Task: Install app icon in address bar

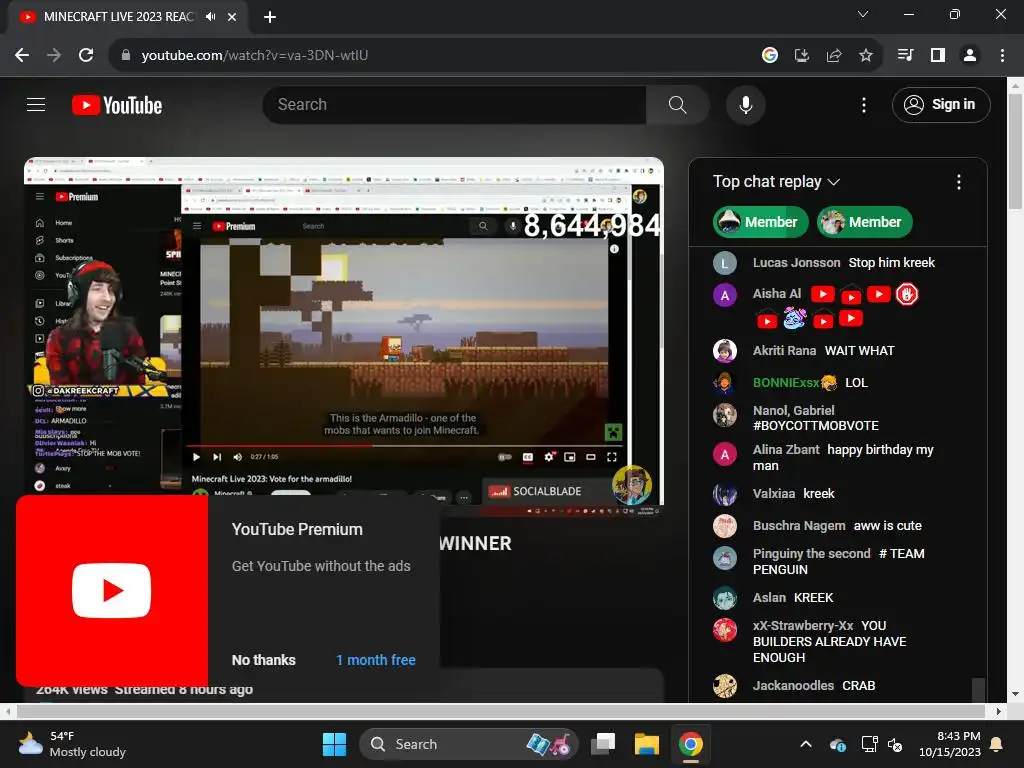Action: coord(801,56)
